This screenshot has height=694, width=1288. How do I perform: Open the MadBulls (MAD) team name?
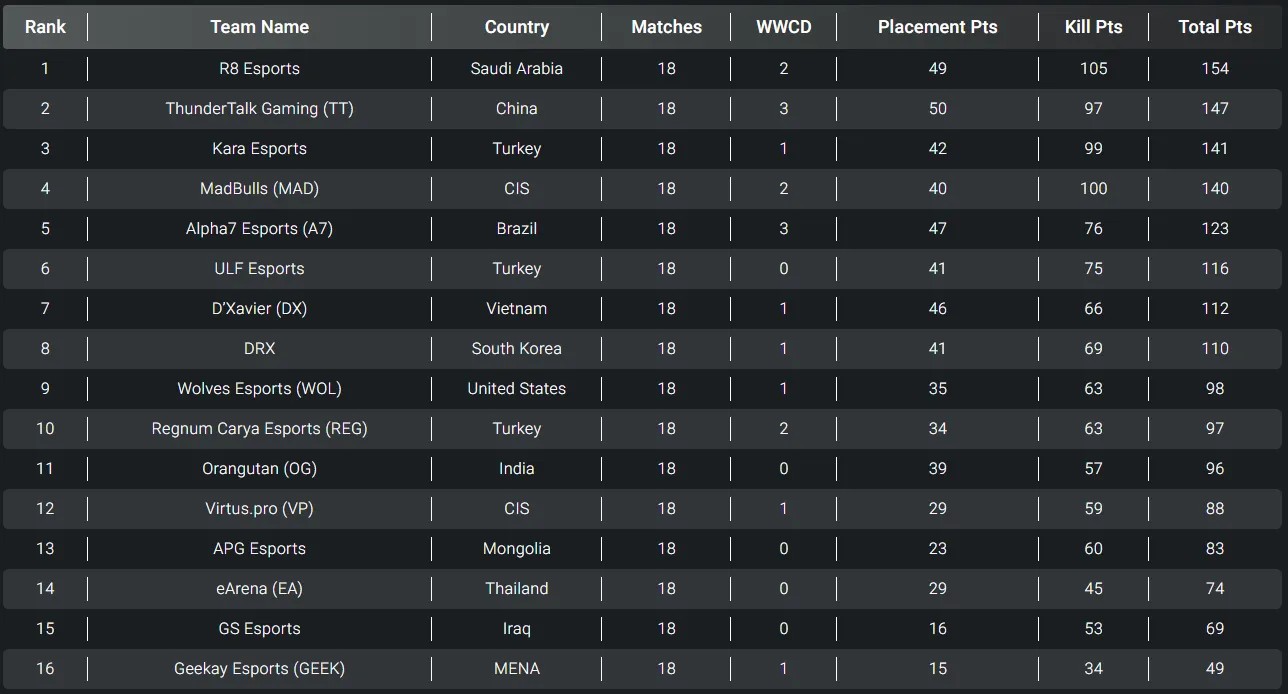click(259, 188)
